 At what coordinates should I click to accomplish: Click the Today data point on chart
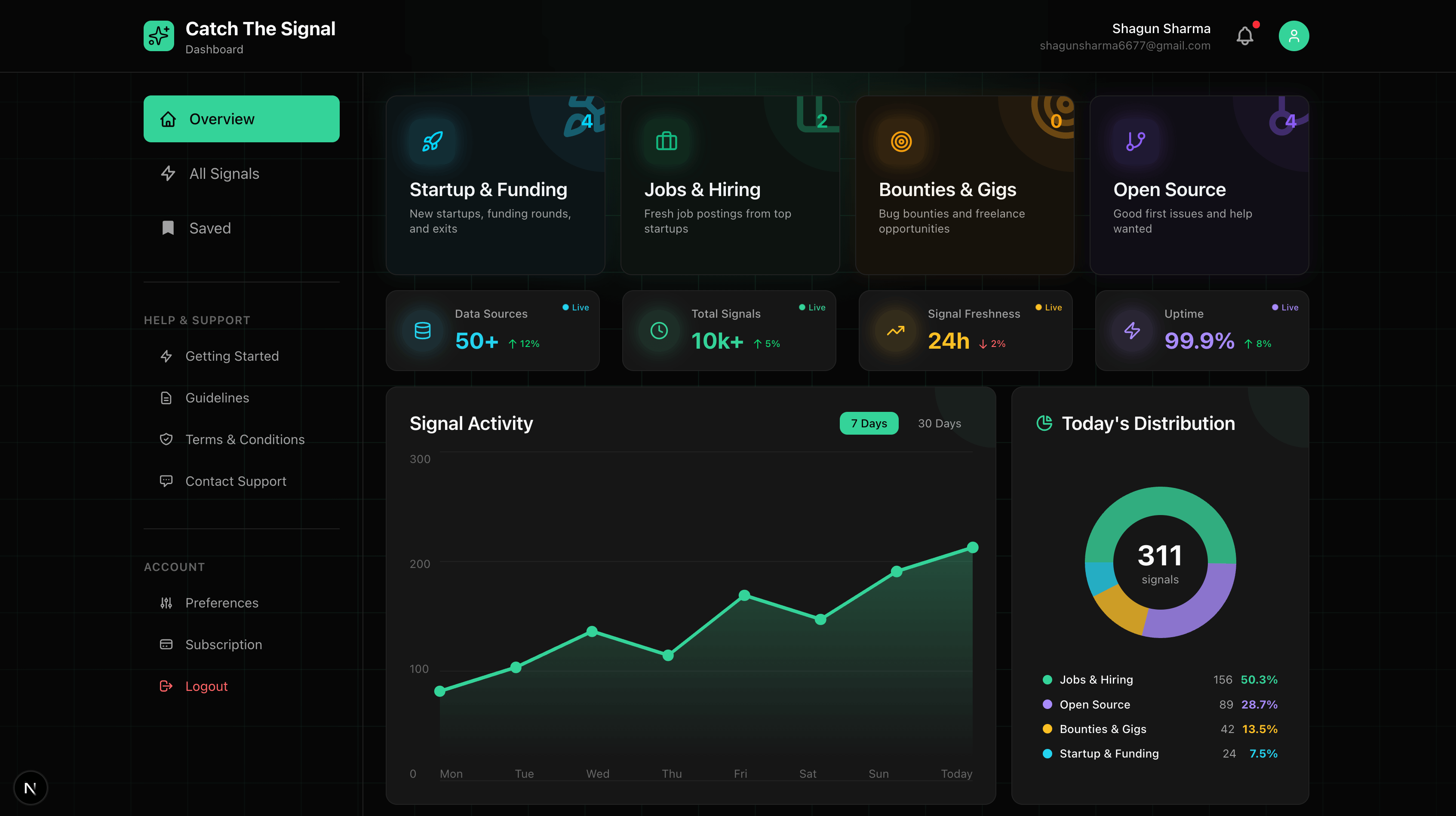[972, 547]
